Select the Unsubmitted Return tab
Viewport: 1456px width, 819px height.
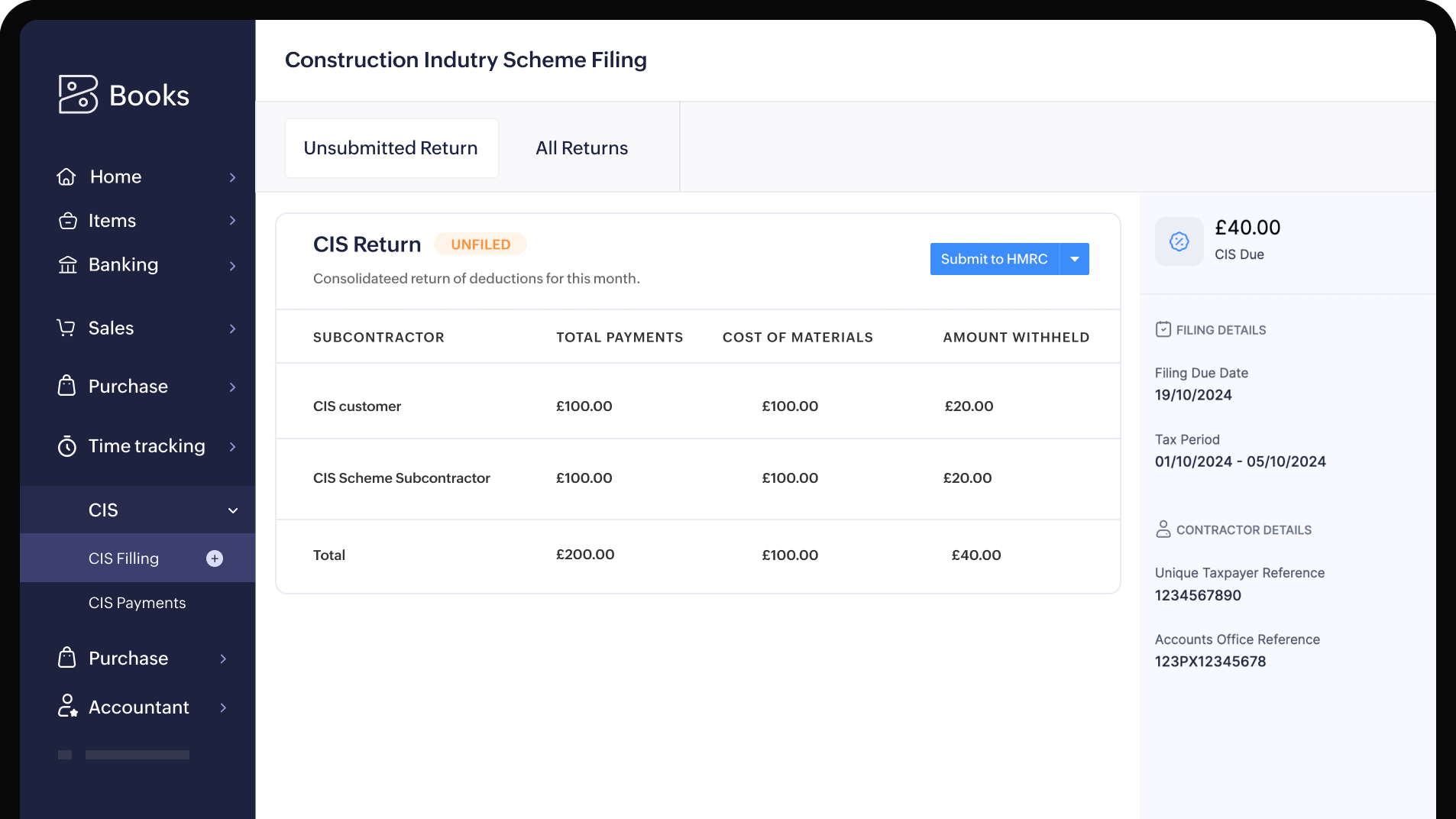pos(391,148)
